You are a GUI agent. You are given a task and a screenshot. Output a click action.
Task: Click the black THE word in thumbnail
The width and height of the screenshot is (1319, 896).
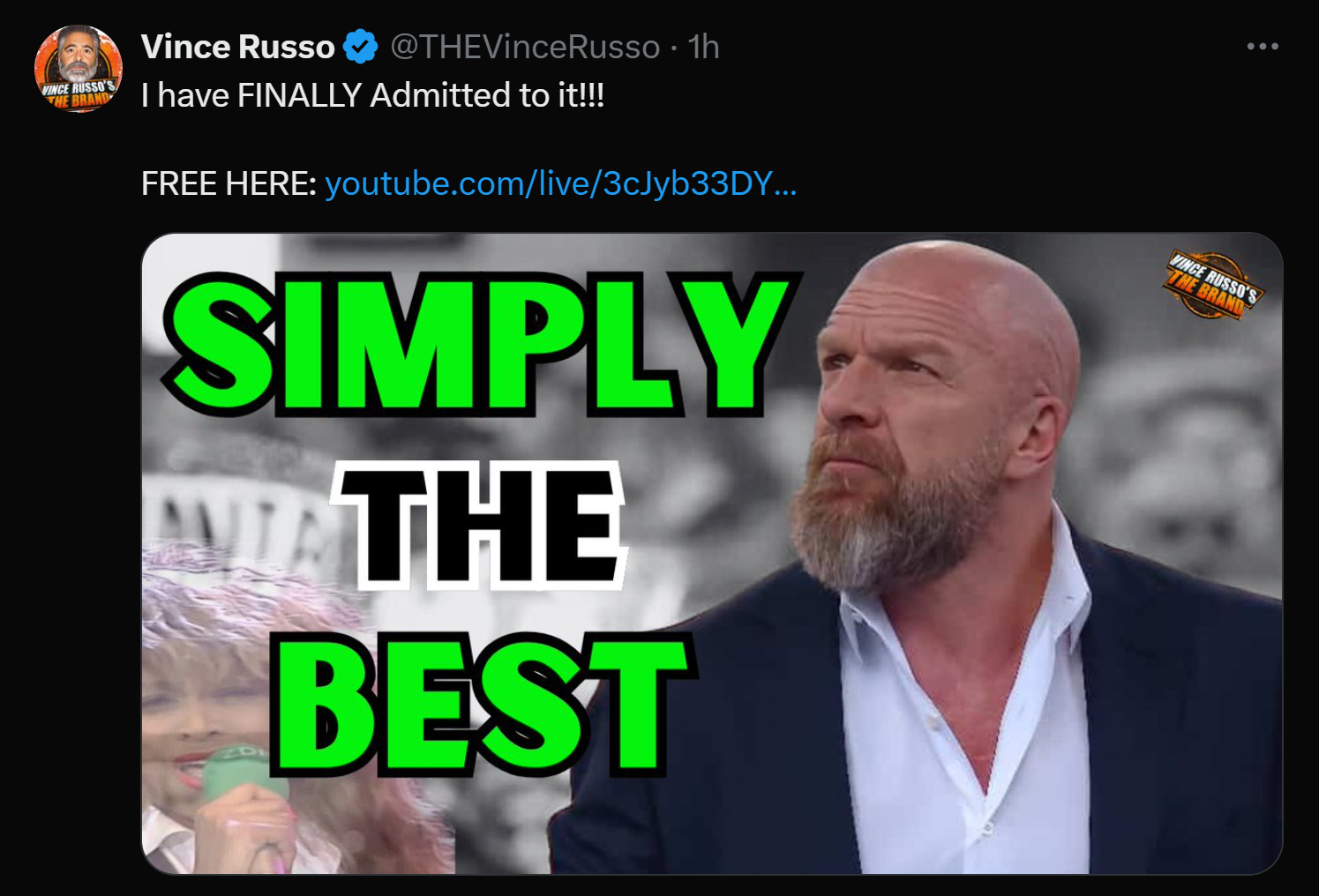pyautogui.click(x=479, y=526)
